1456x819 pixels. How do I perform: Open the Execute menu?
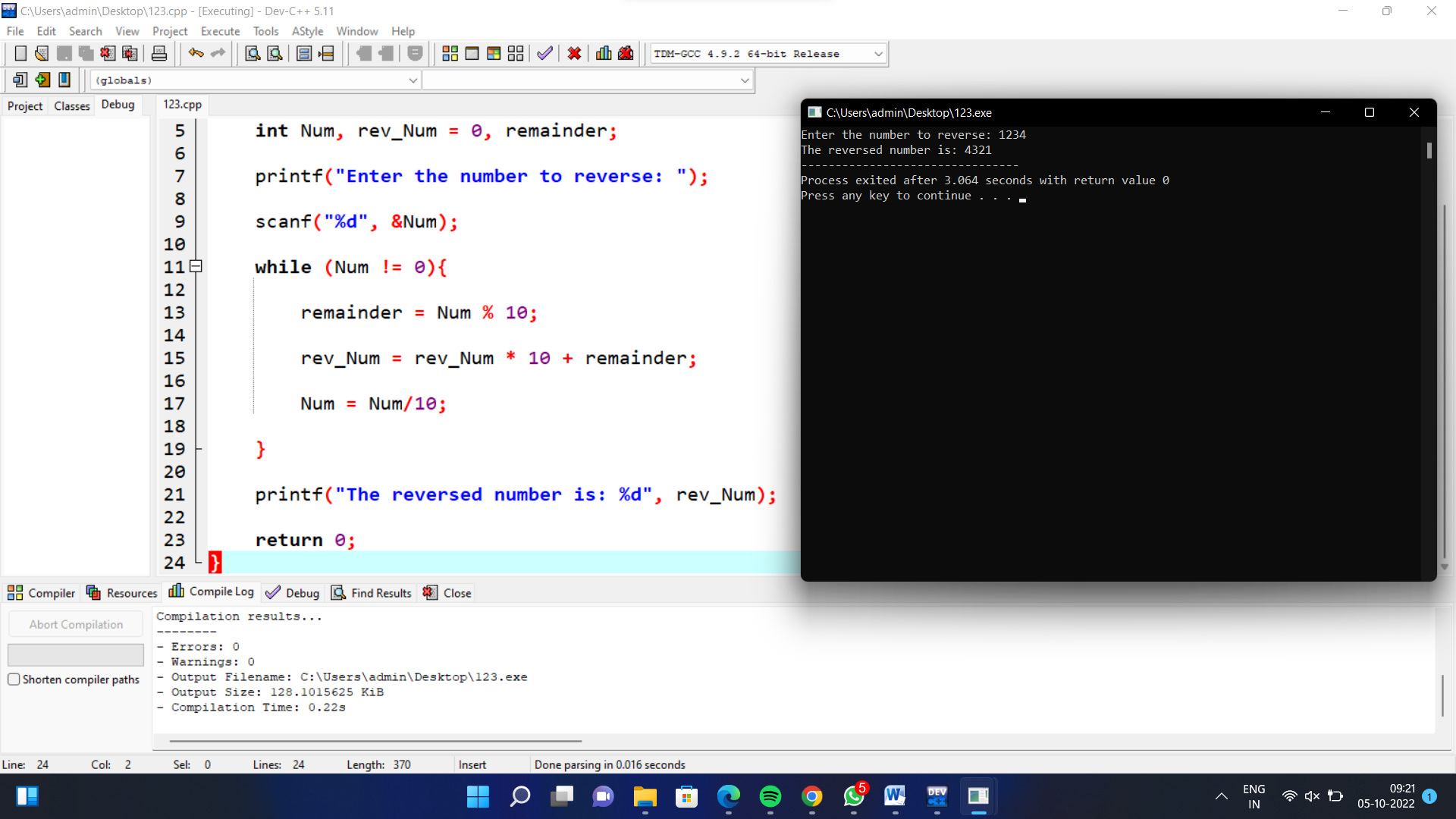pos(219,31)
